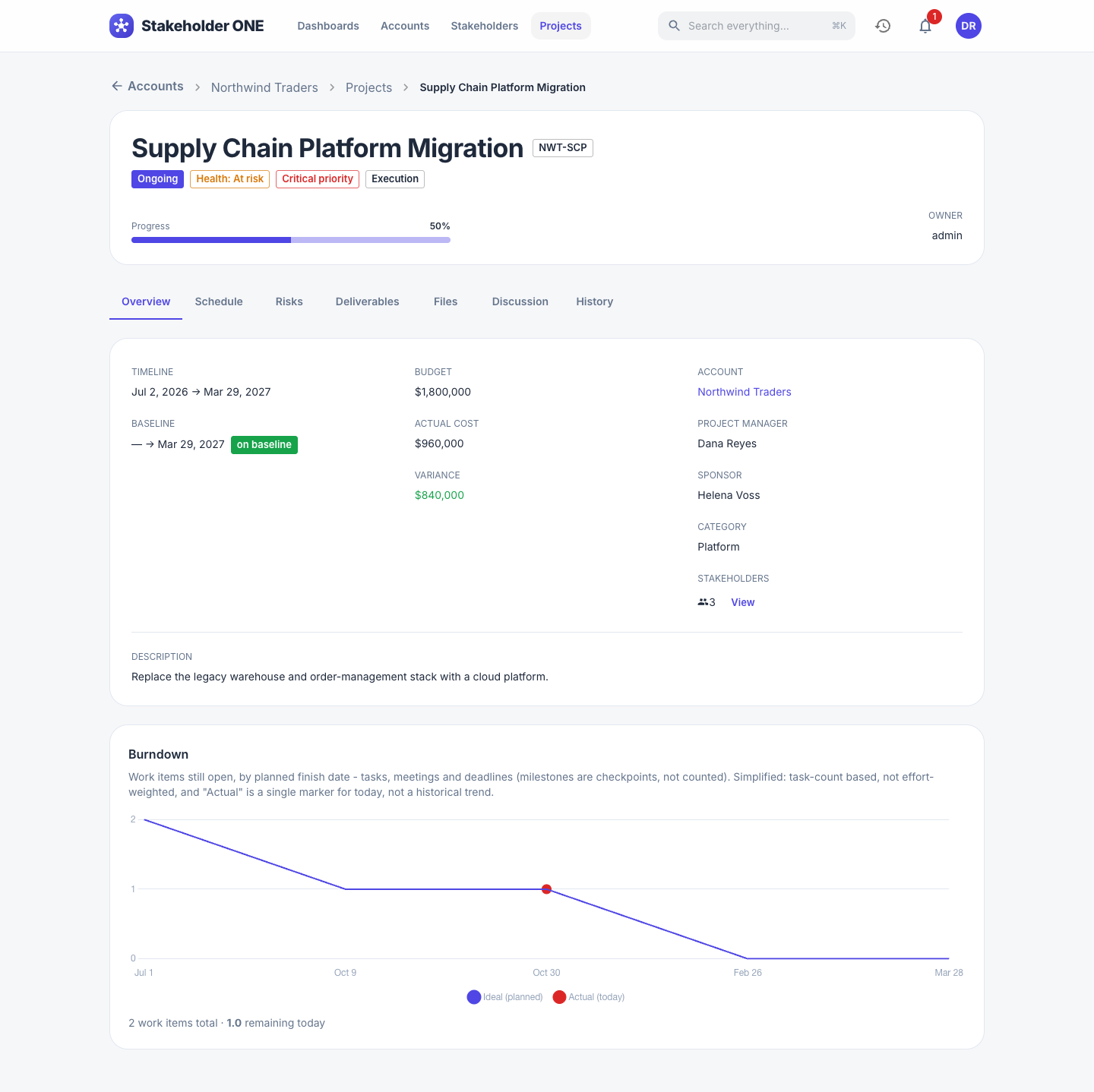The width and height of the screenshot is (1094, 1092).
Task: Switch to the Discussion tab
Action: tap(520, 301)
